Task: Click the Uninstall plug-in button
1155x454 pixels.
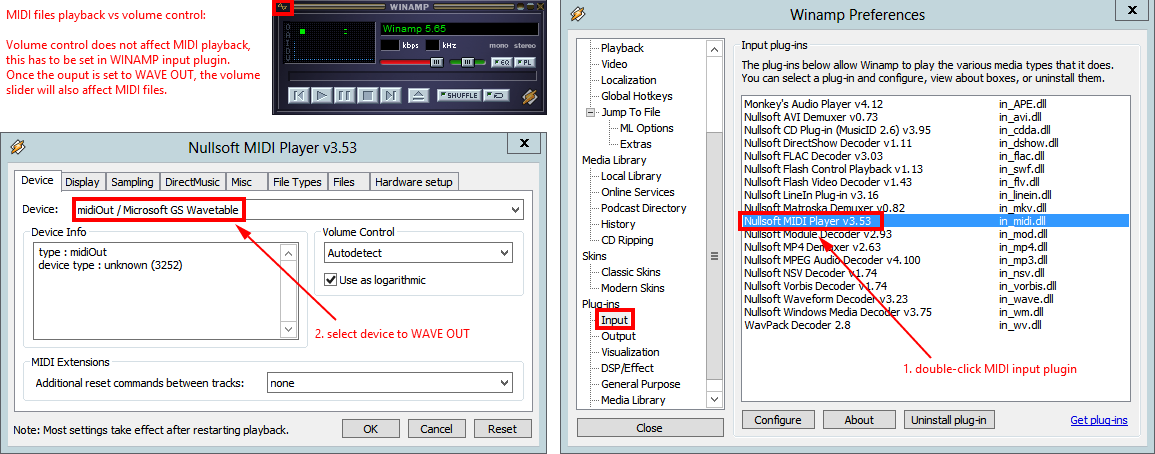Action: point(948,420)
